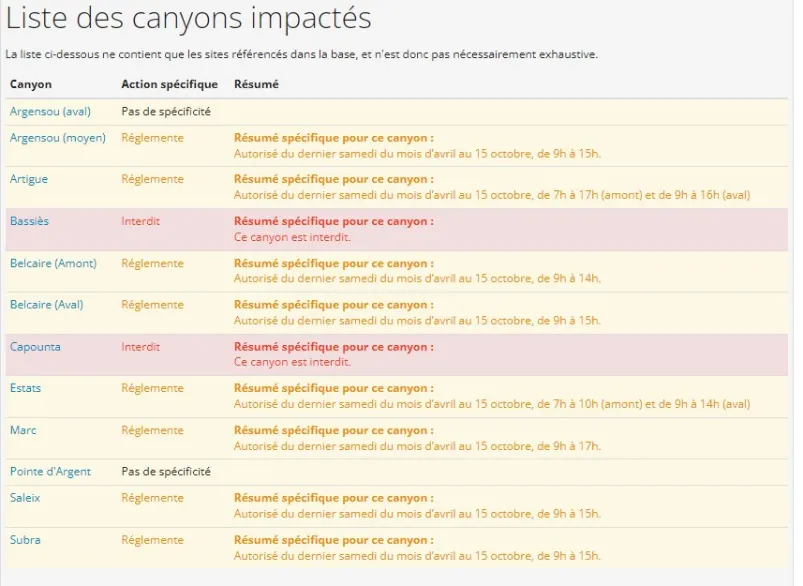Select the Belcaire (Aval) link
The width and height of the screenshot is (803, 586).
pyautogui.click(x=46, y=304)
